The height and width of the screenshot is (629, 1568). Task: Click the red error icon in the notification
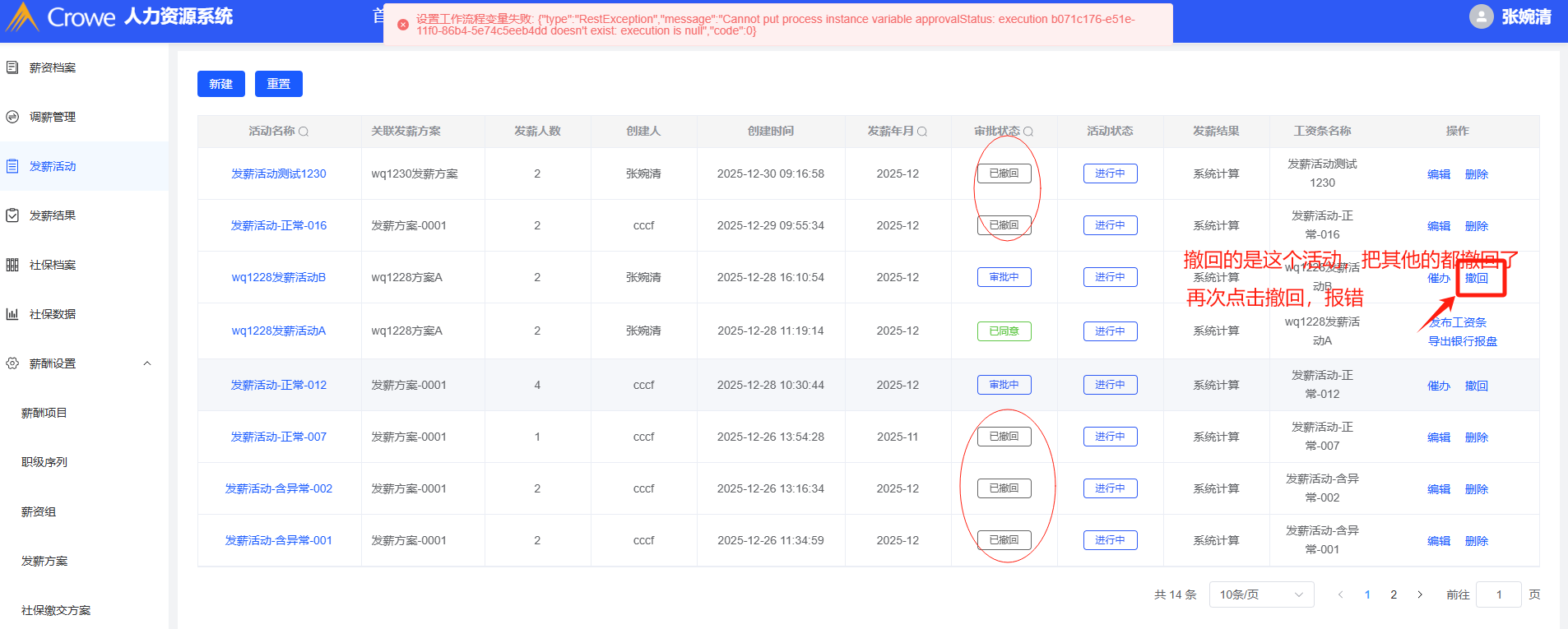pos(403,25)
